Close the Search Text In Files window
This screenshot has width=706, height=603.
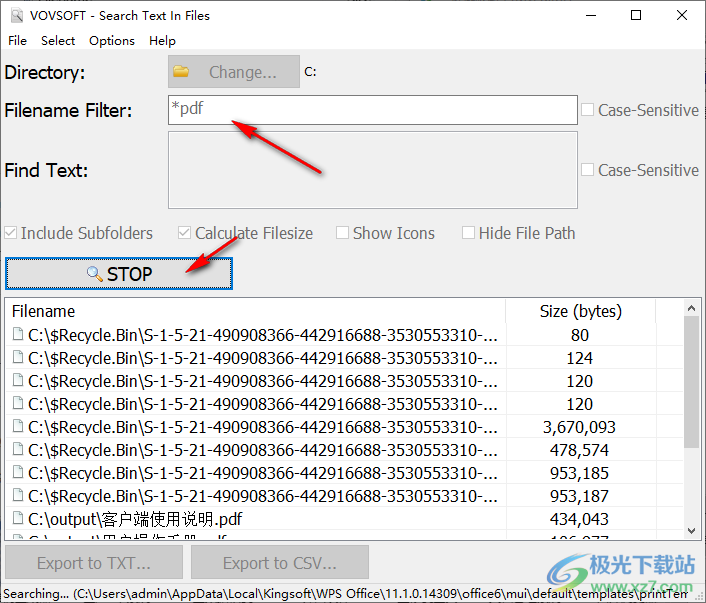click(x=682, y=16)
